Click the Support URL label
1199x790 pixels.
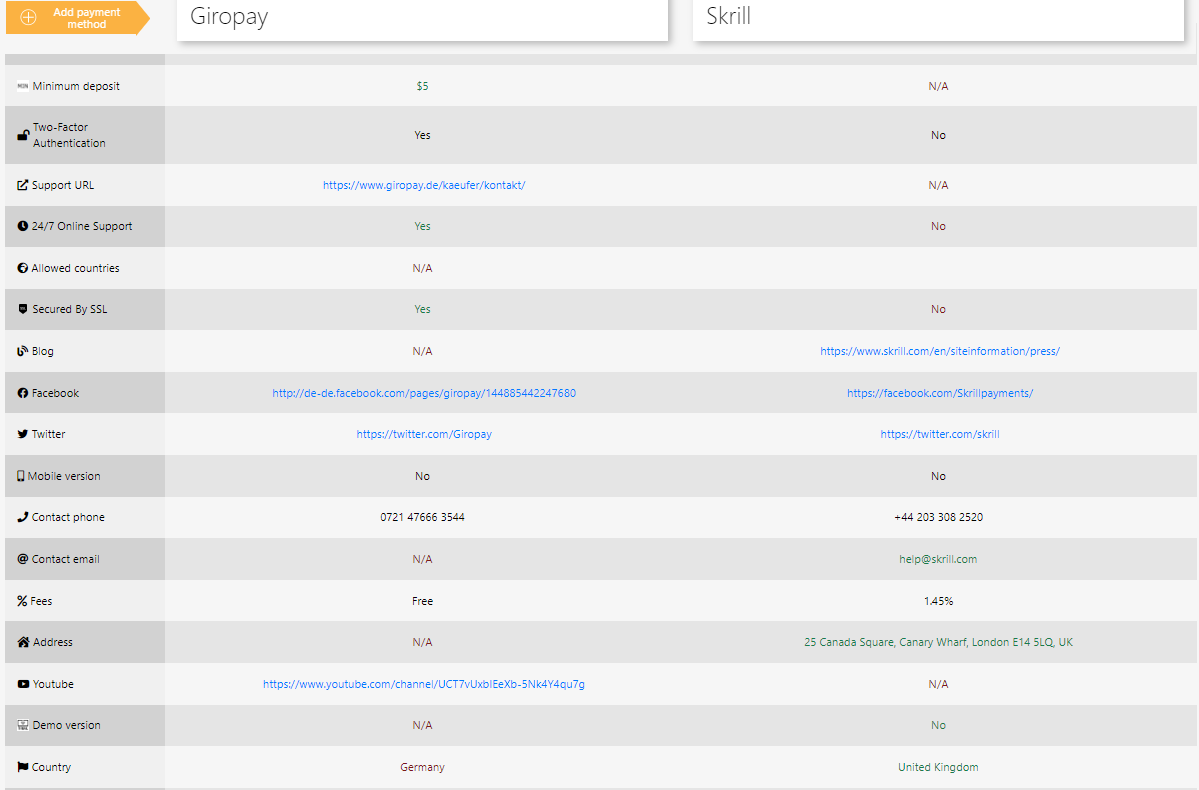tap(63, 185)
